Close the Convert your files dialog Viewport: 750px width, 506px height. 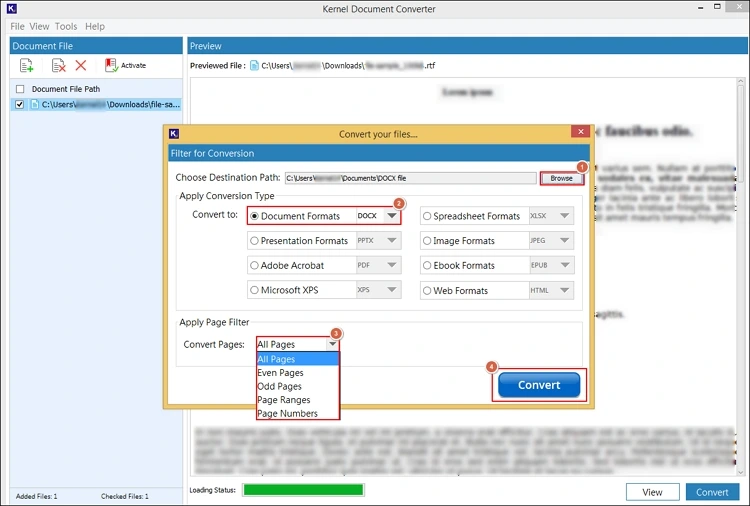[579, 133]
